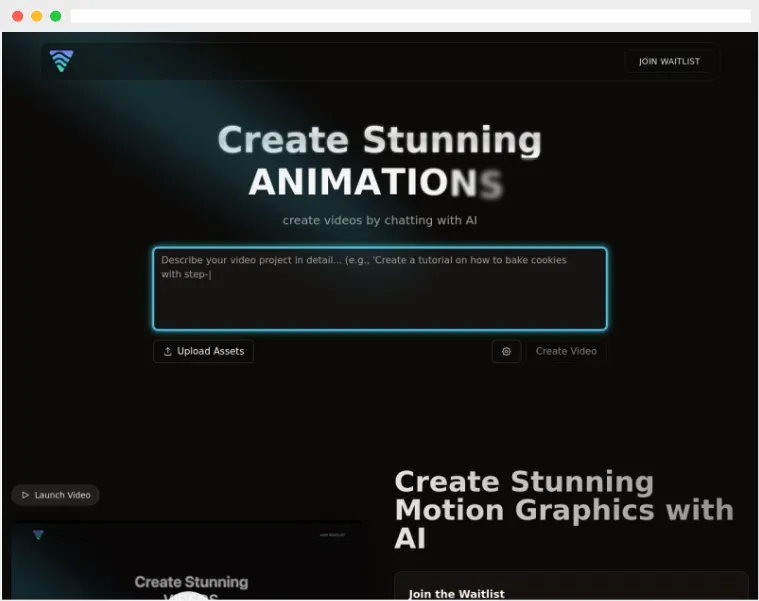Select the 'Create Stunning Motion Graphics with AI' heading

coord(564,510)
